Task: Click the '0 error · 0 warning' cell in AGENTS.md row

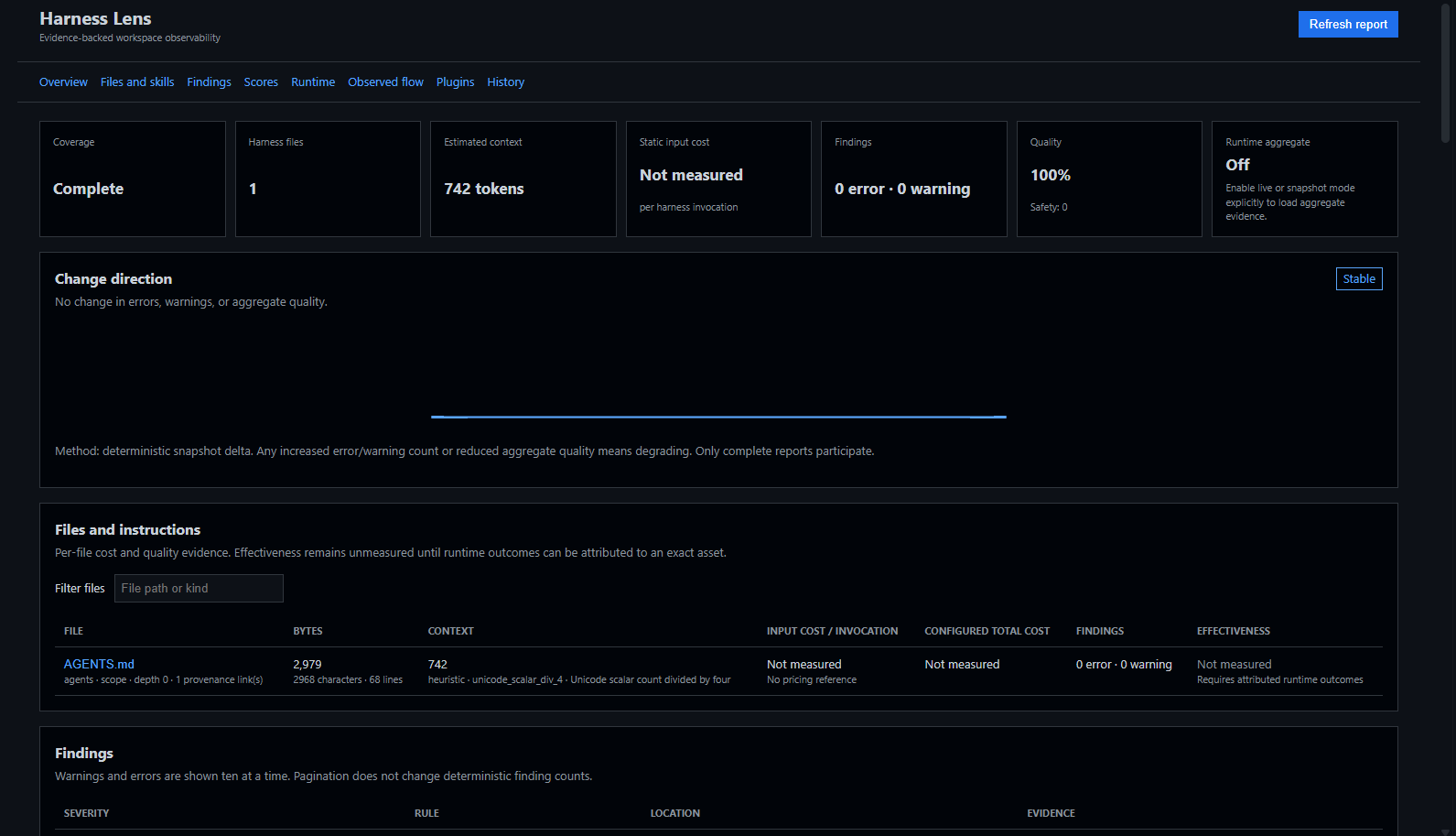Action: 1124,665
